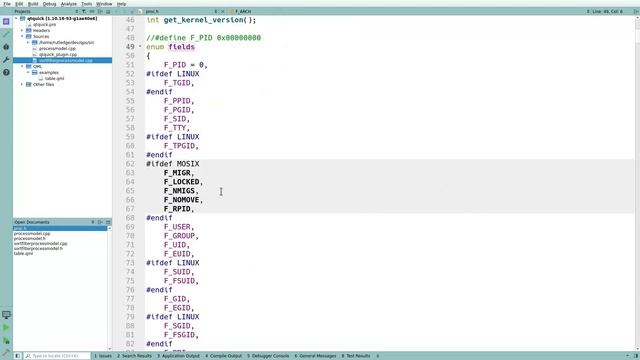Split the editor view
This screenshot has height=360, width=640.
click(x=636, y=11)
